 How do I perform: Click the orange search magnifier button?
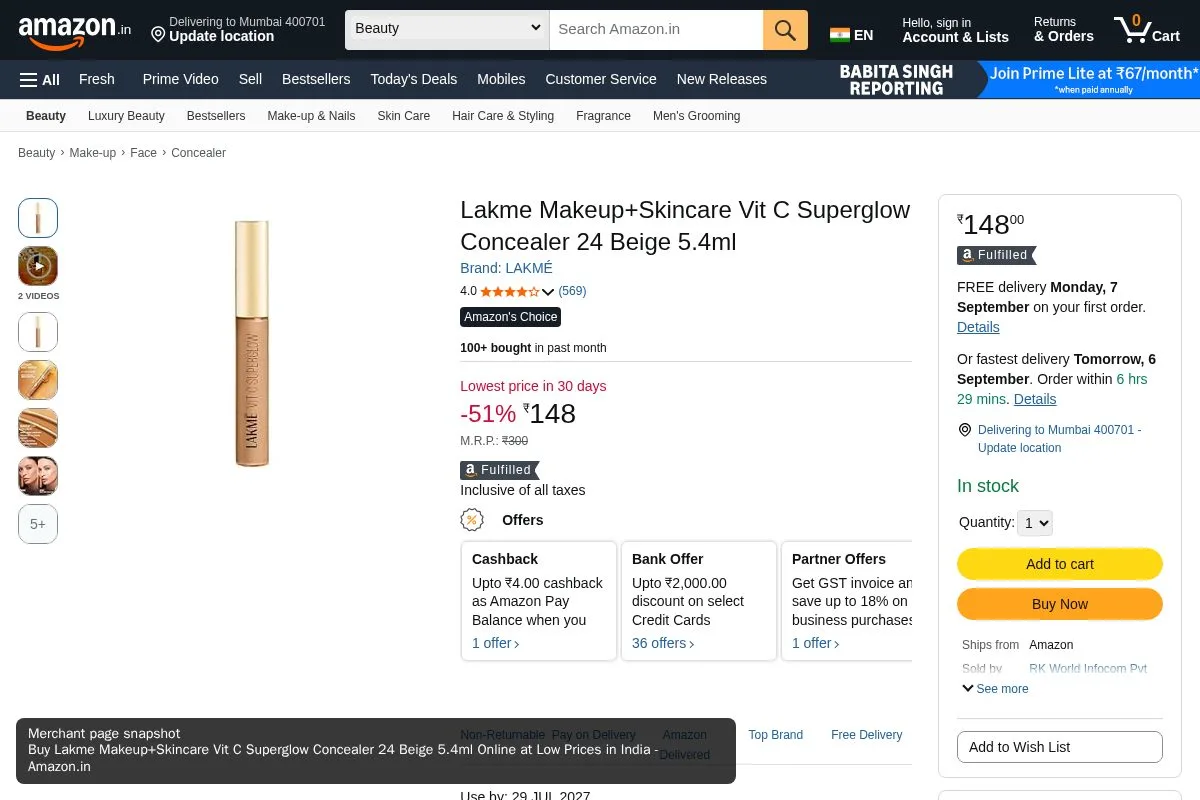click(x=785, y=30)
